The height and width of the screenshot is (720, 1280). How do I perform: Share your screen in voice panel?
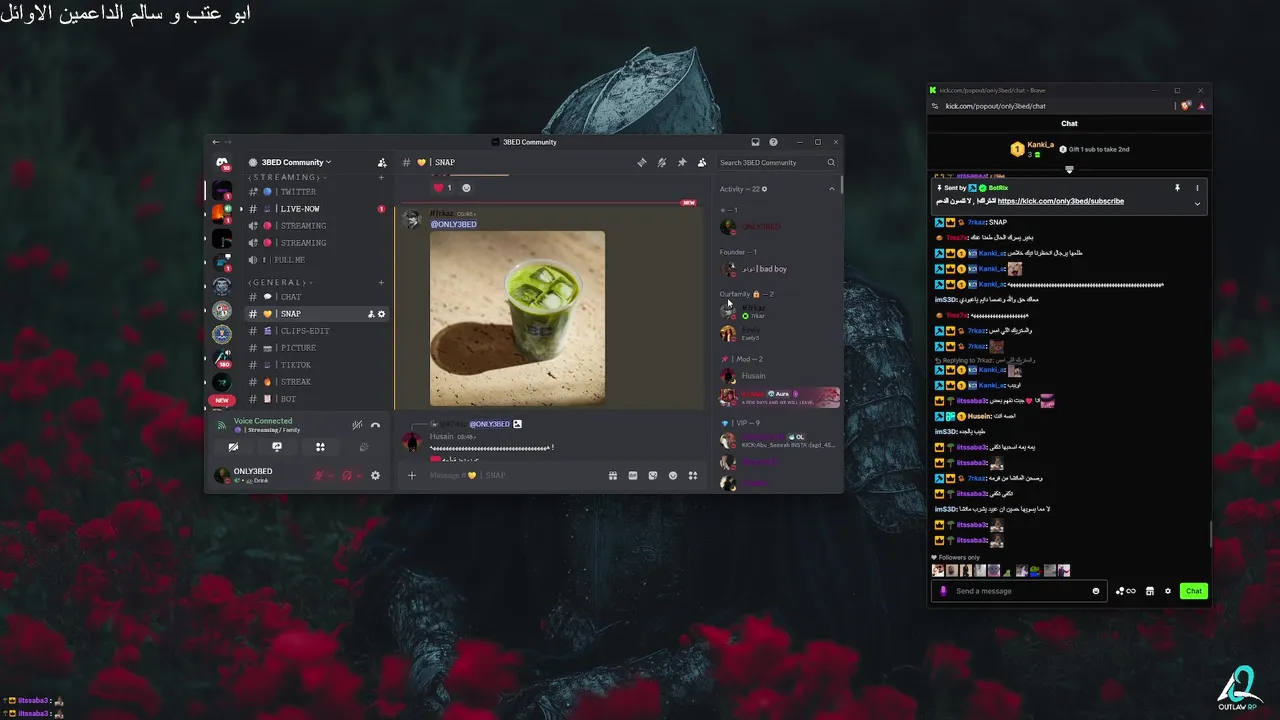click(x=277, y=447)
